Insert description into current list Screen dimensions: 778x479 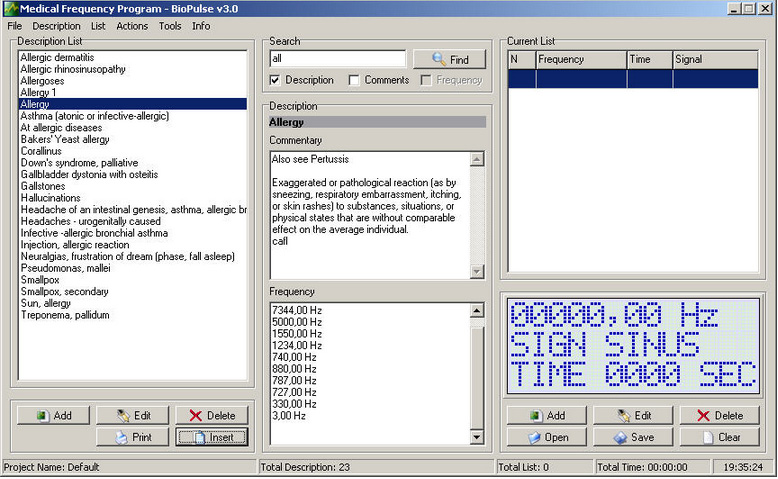click(x=212, y=437)
